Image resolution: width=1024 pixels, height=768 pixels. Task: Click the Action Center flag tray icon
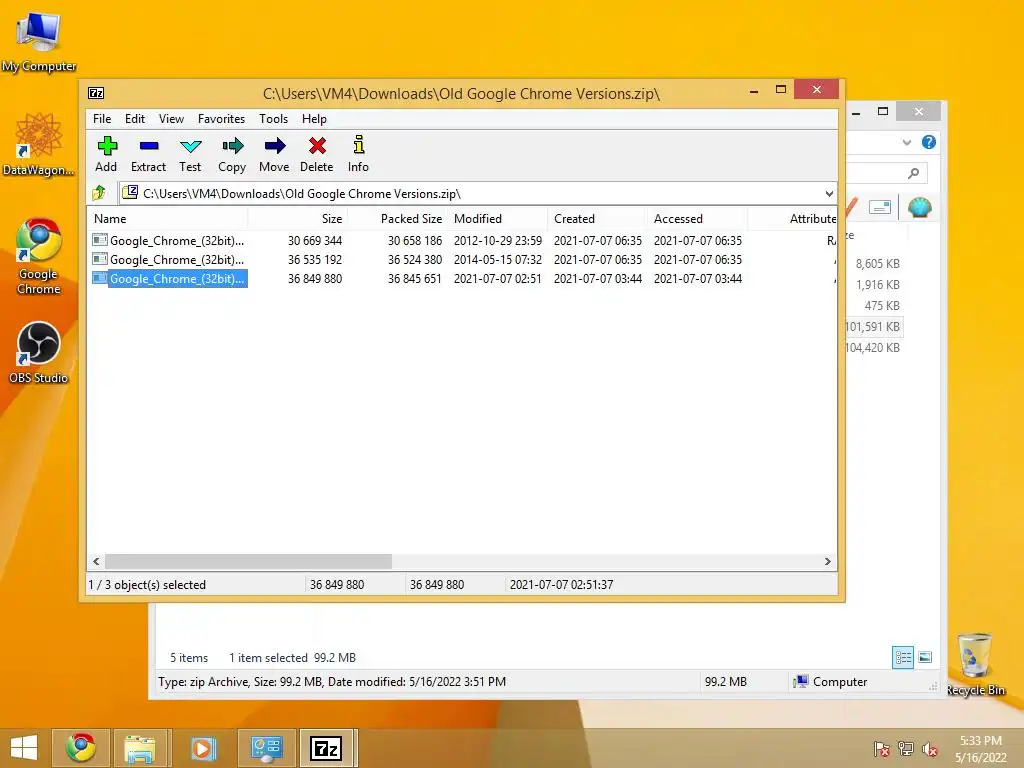pyautogui.click(x=882, y=749)
